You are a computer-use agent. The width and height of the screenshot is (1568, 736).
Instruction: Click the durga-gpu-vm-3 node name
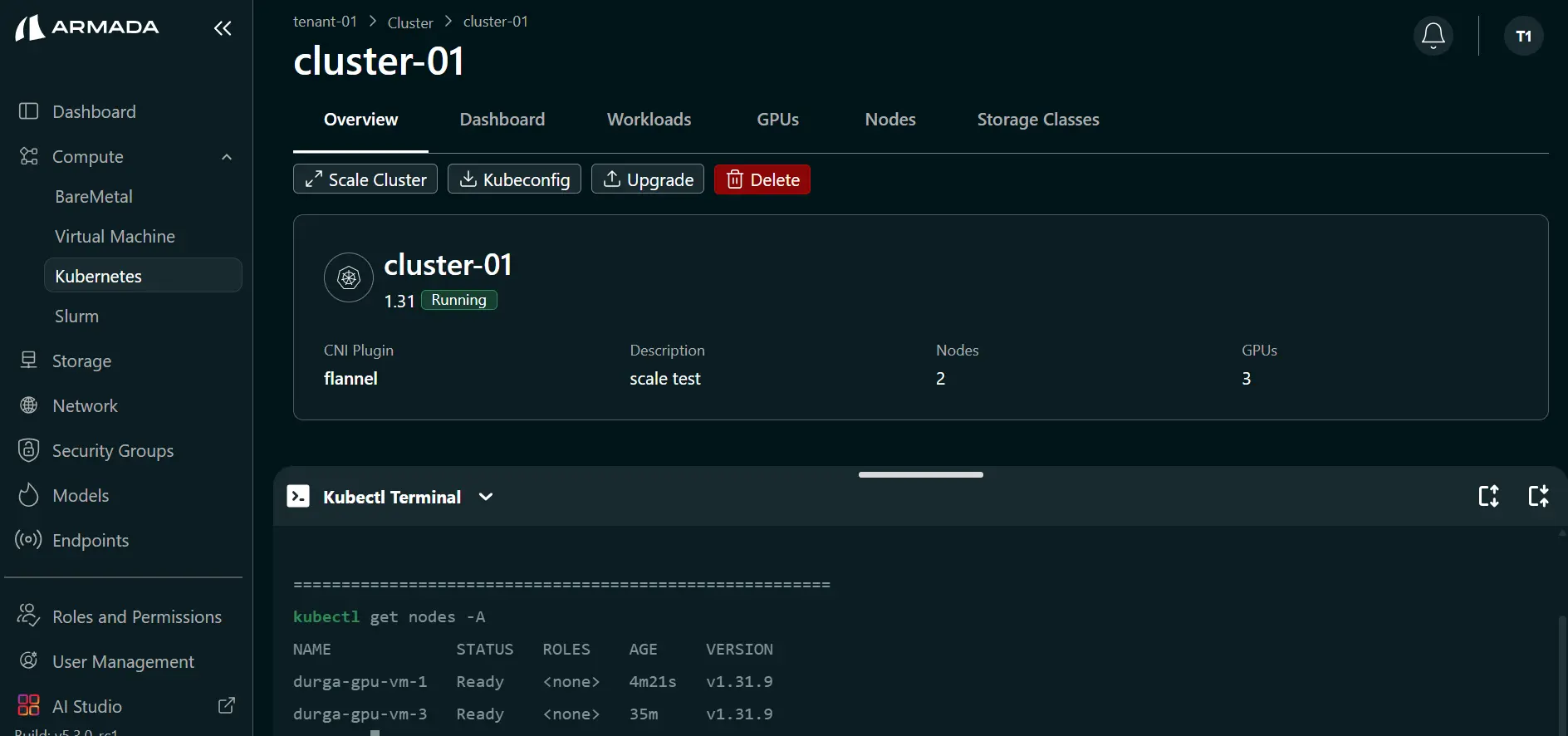[x=360, y=714]
